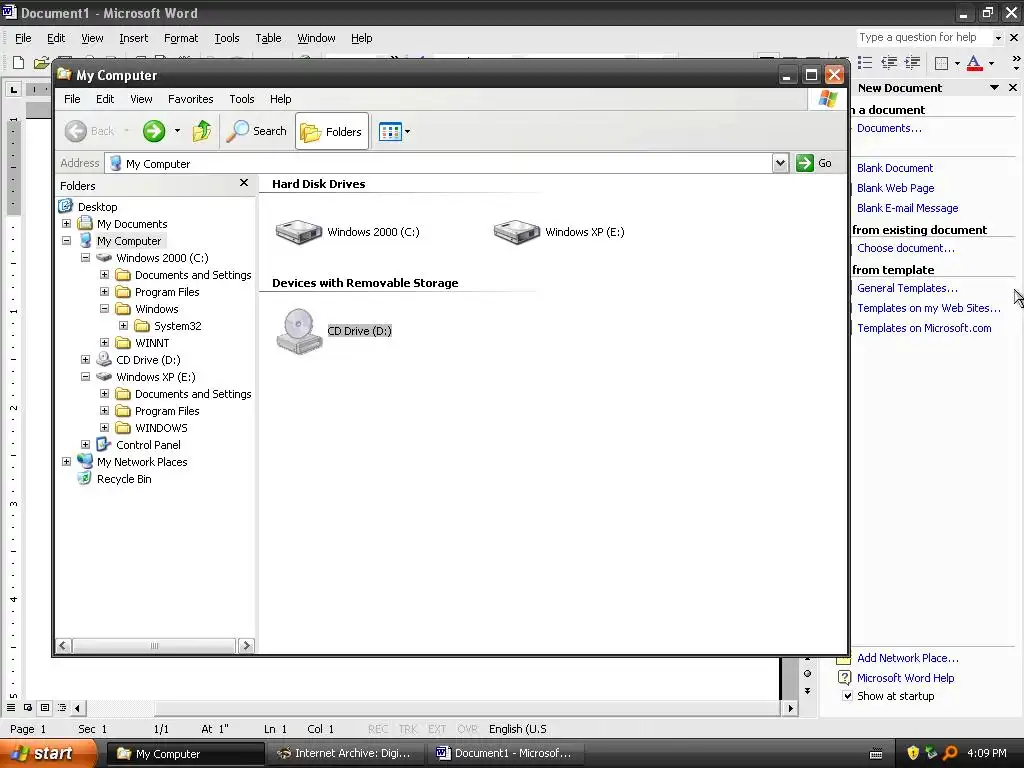Click Word's Open file icon

click(x=41, y=63)
